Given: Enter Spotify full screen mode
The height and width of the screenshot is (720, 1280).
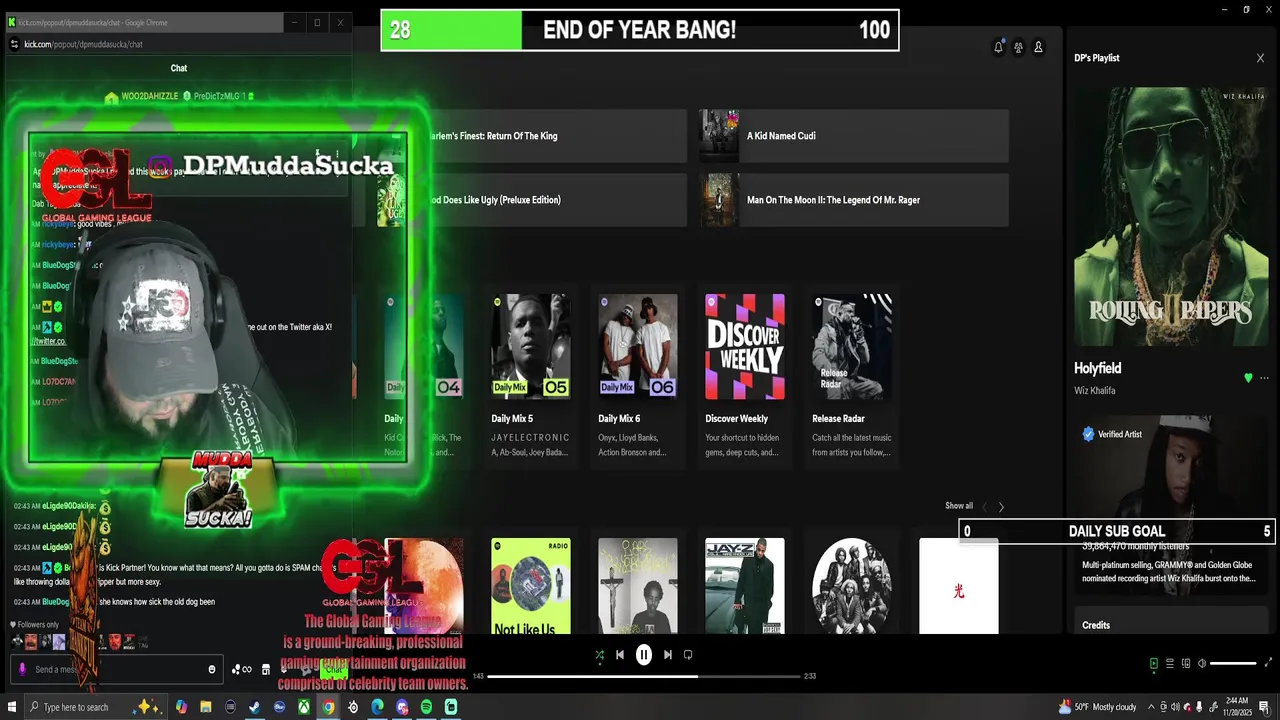Looking at the screenshot, I should tap(1269, 663).
